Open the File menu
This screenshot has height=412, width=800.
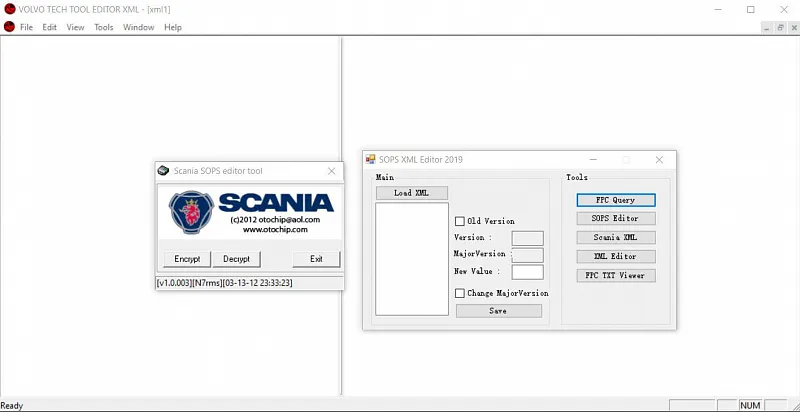26,27
